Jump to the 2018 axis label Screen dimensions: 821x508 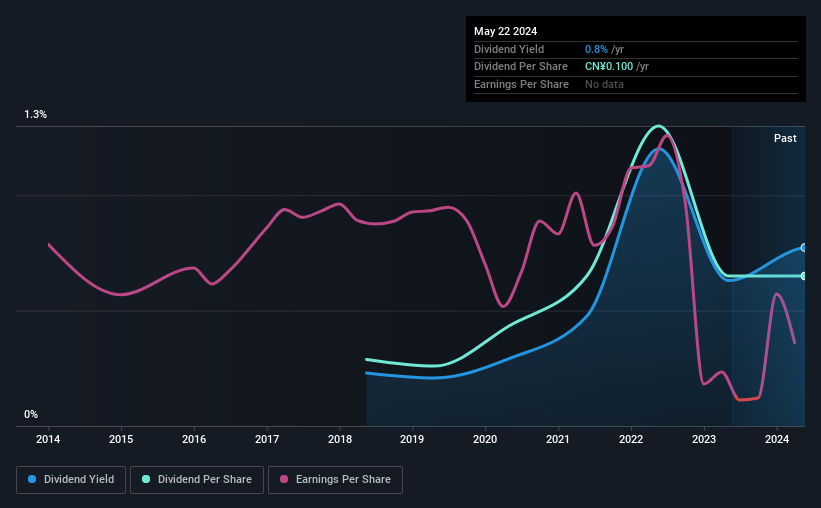point(340,439)
